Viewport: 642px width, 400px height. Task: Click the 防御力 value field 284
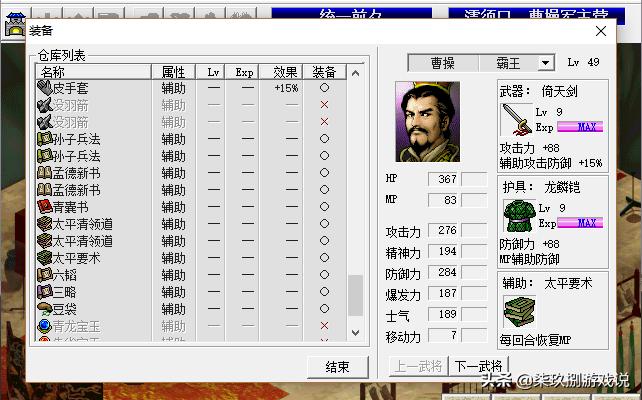point(444,272)
